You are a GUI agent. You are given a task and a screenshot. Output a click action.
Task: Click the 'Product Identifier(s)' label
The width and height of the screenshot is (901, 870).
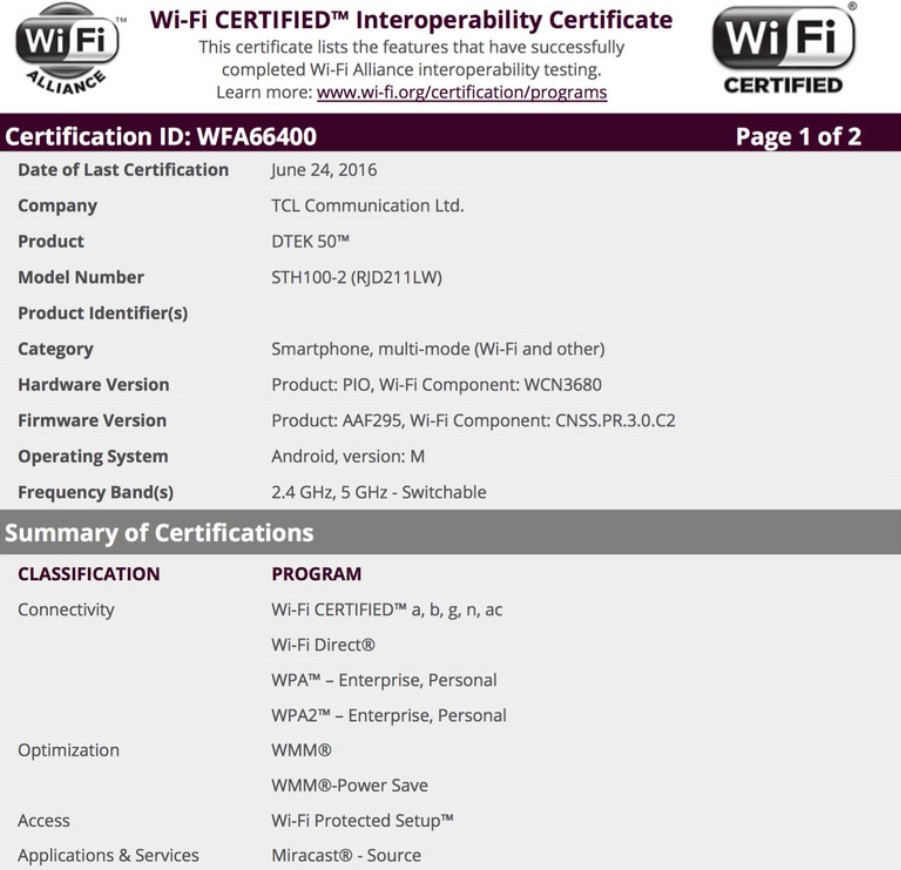[103, 313]
